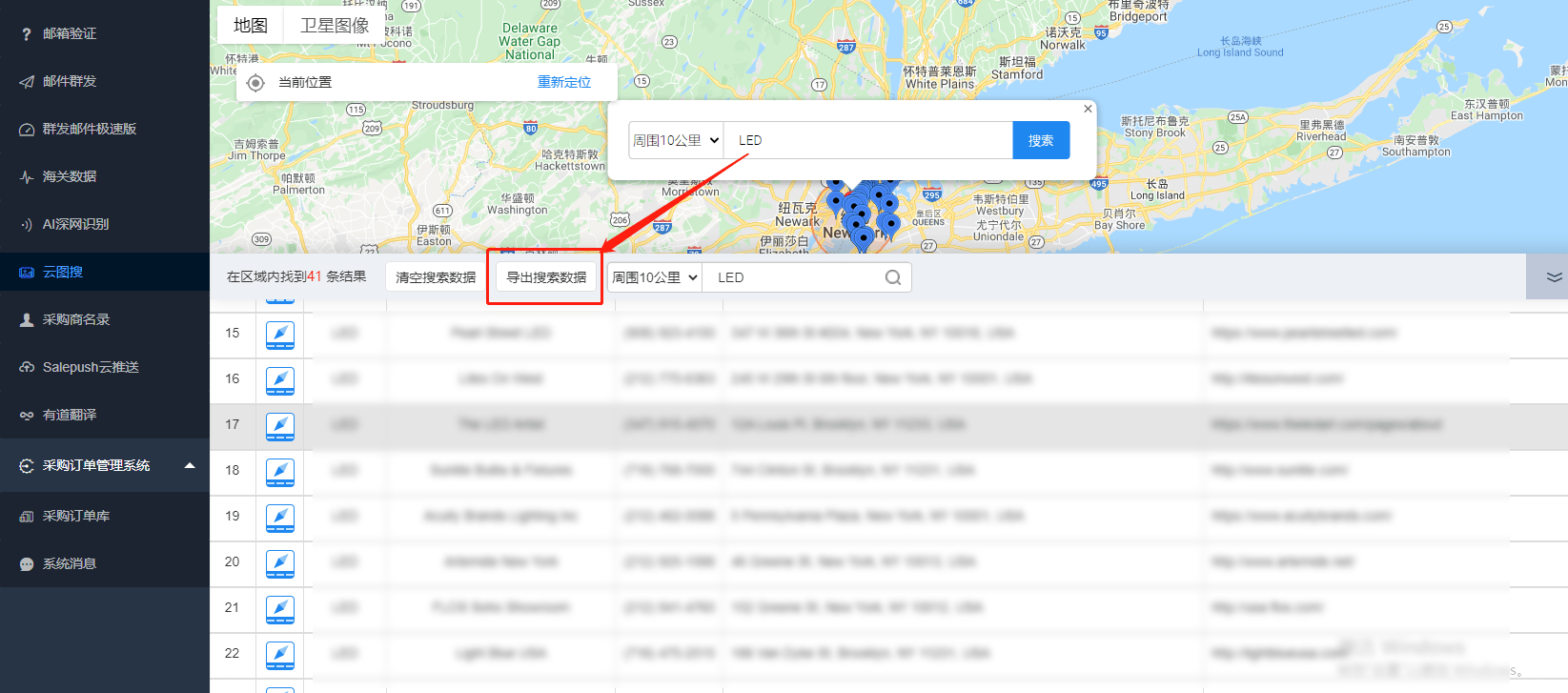1568x693 pixels.
Task: Click the locate icon in row 16
Action: (x=280, y=380)
